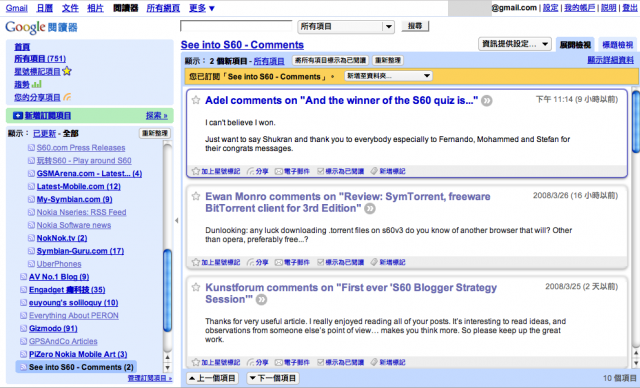This screenshot has height=388, width=640.
Task: Share the Adel comment entry (分享)
Action: tap(258, 171)
